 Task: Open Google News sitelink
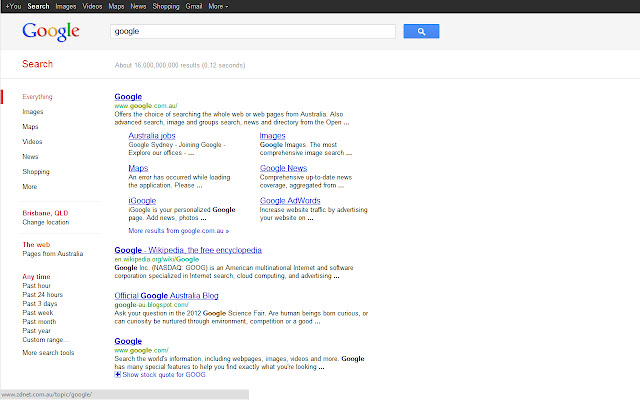[283, 168]
